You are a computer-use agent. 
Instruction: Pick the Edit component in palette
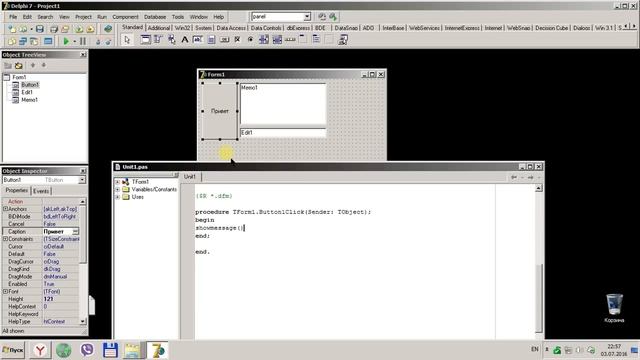coord(198,40)
